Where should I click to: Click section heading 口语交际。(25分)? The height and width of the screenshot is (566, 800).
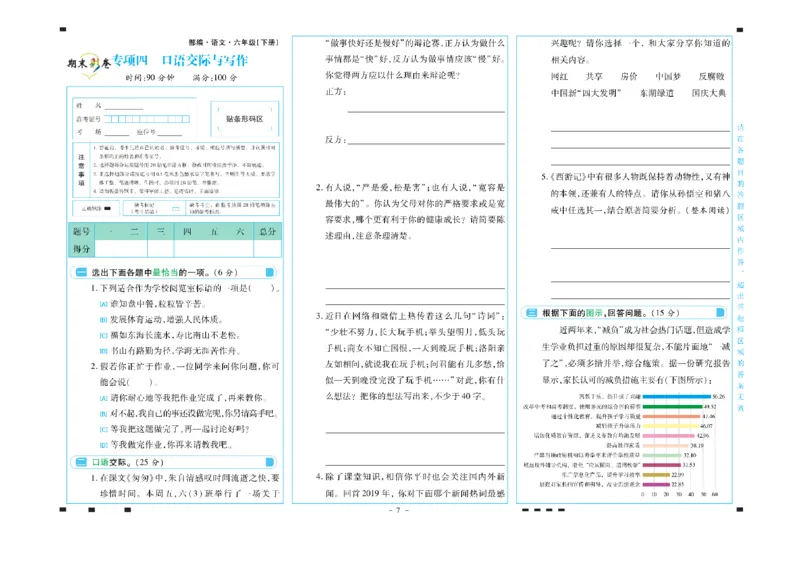click(128, 462)
